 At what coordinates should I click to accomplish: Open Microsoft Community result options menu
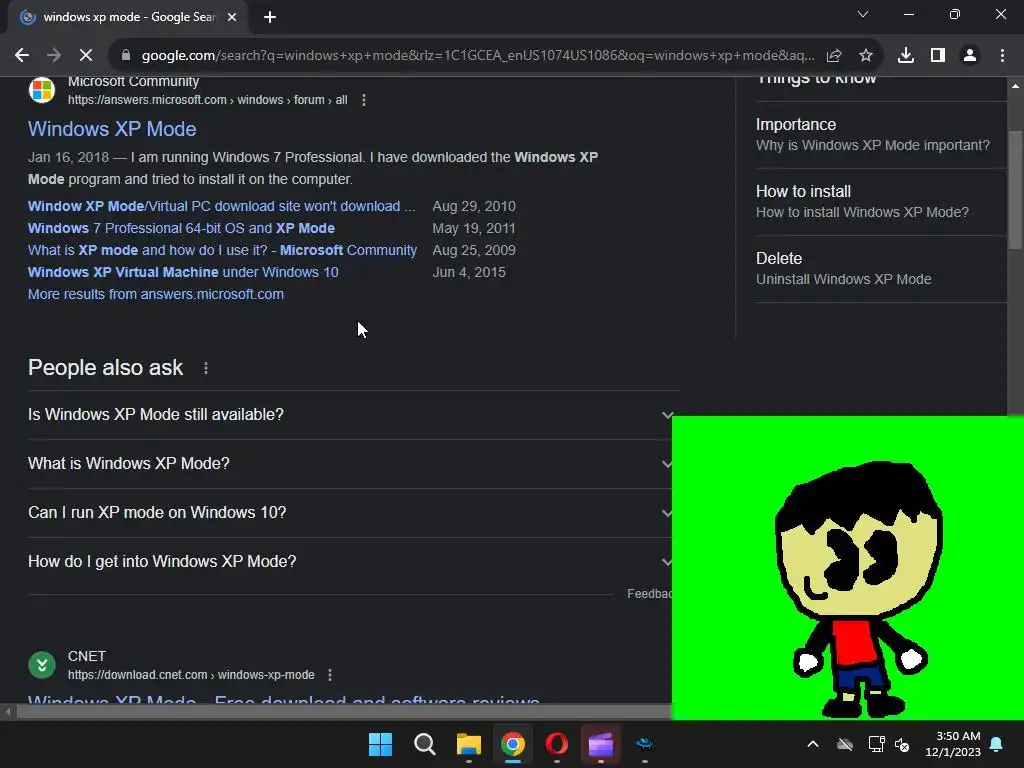(364, 100)
